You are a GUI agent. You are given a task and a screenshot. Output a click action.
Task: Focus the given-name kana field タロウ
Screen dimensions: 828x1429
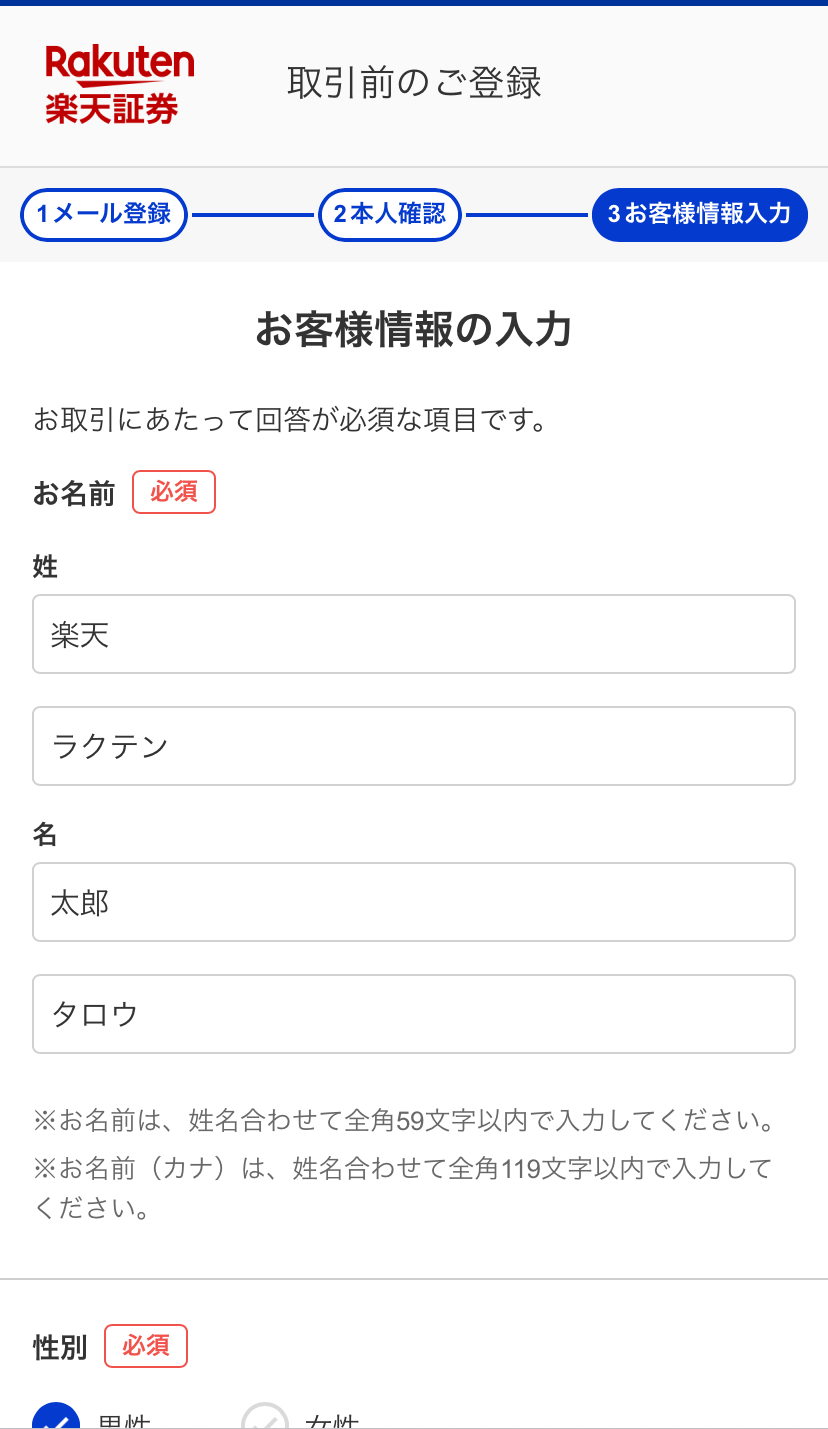pyautogui.click(x=414, y=1014)
